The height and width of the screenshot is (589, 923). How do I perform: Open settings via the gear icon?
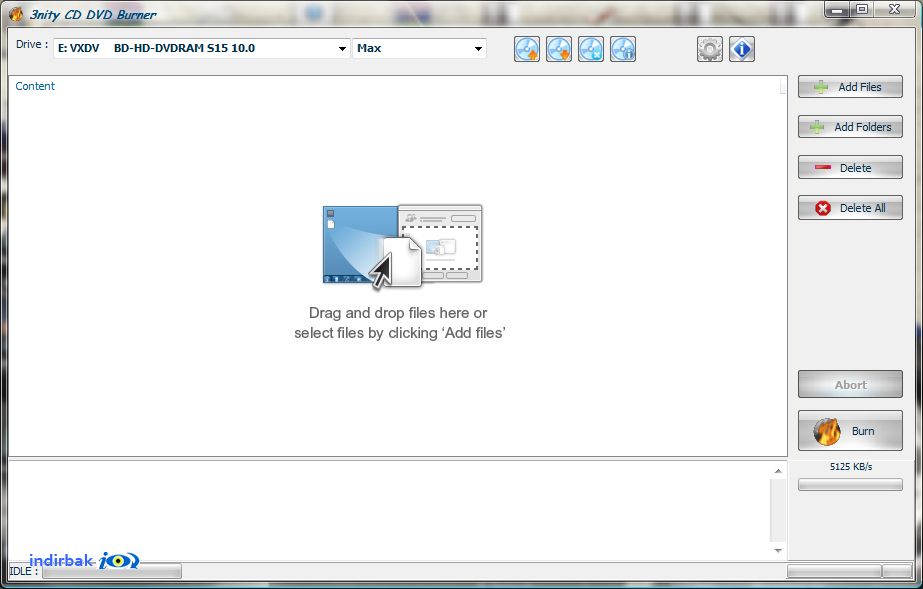(710, 49)
